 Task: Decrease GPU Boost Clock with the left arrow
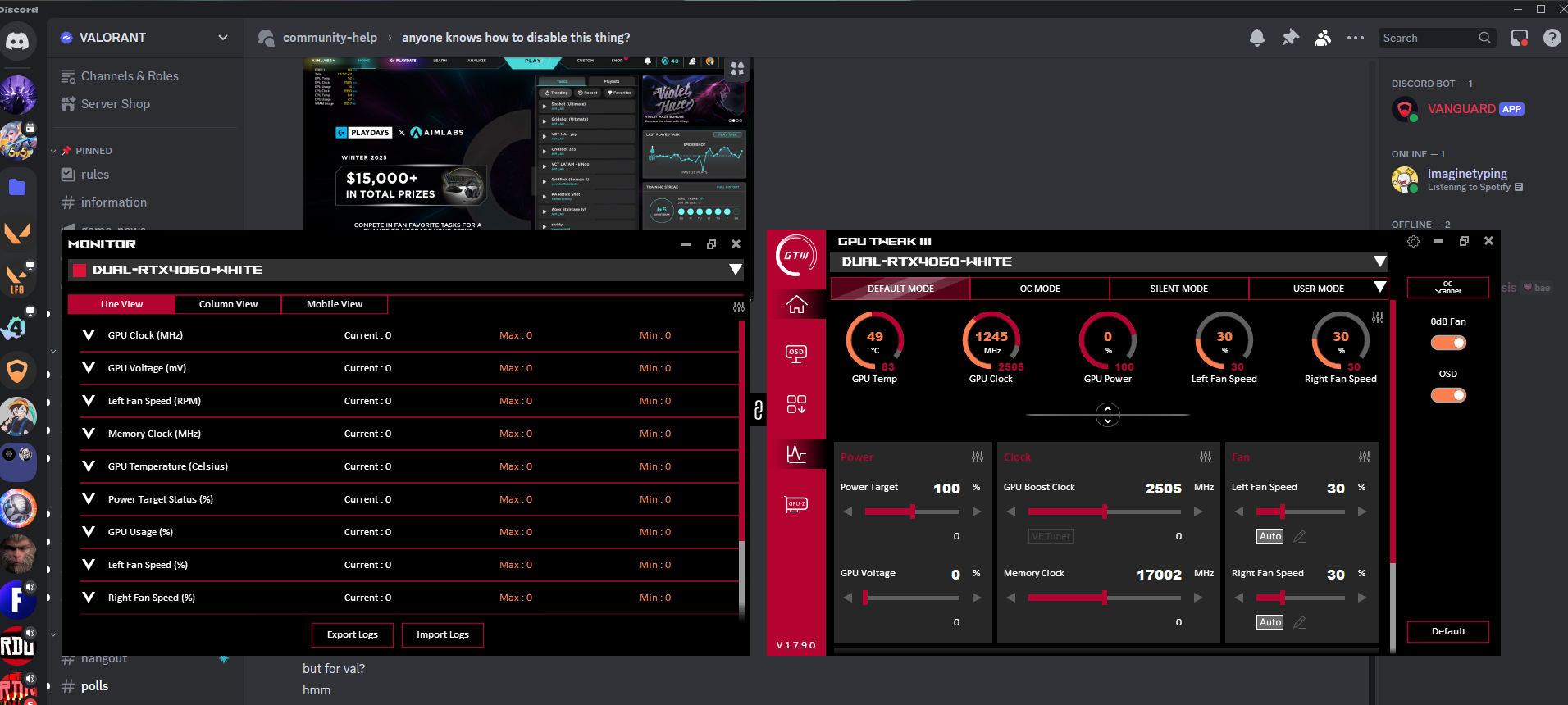1011,512
